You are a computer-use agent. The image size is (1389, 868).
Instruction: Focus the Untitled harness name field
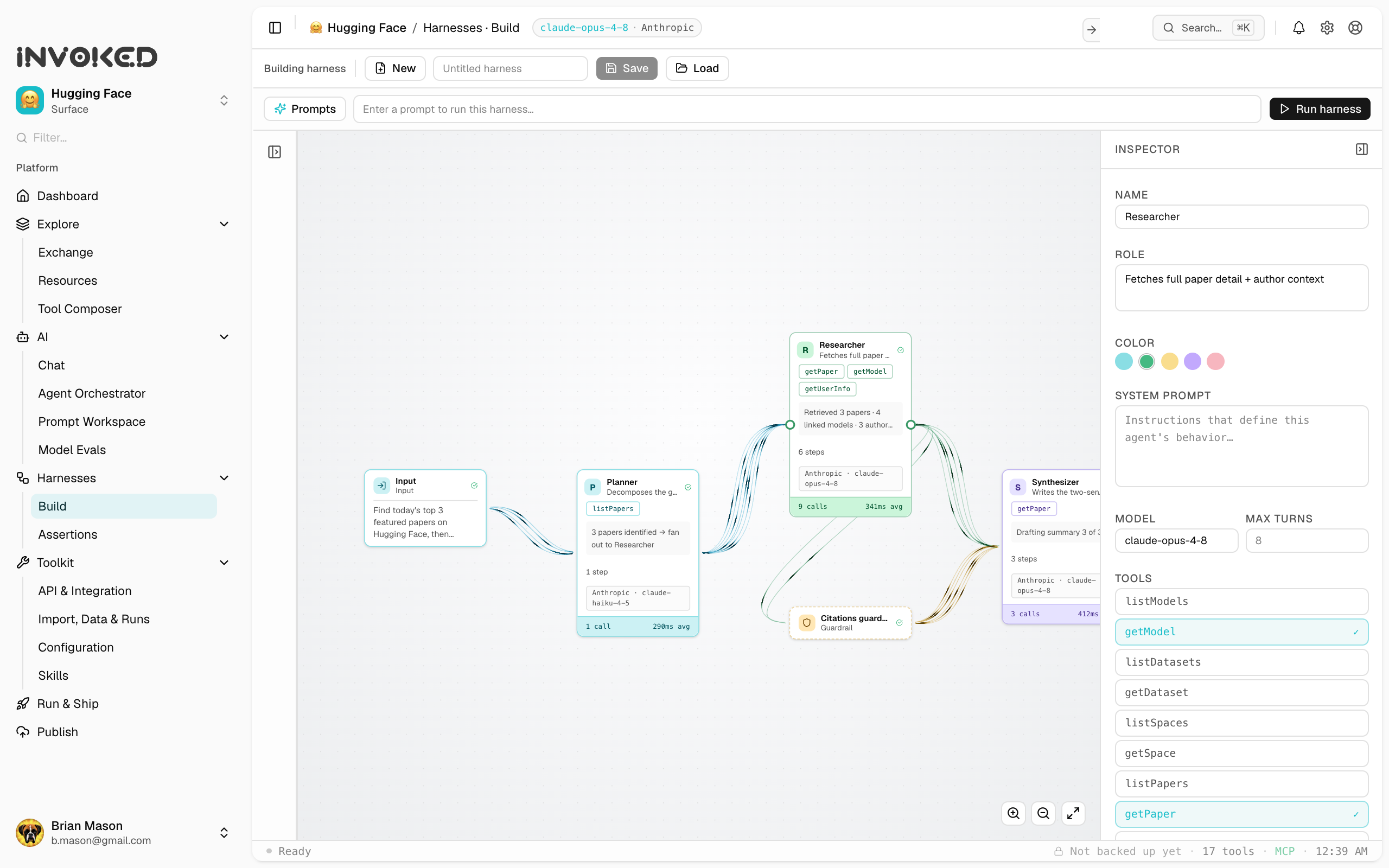(x=510, y=68)
